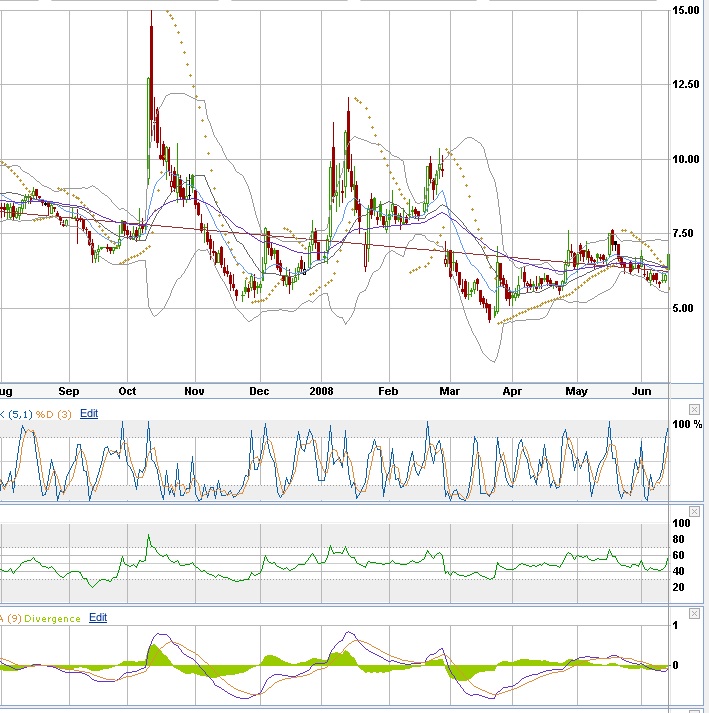Image resolution: width=709 pixels, height=713 pixels.
Task: Click the green Divergence legend text
Action: click(x=54, y=618)
